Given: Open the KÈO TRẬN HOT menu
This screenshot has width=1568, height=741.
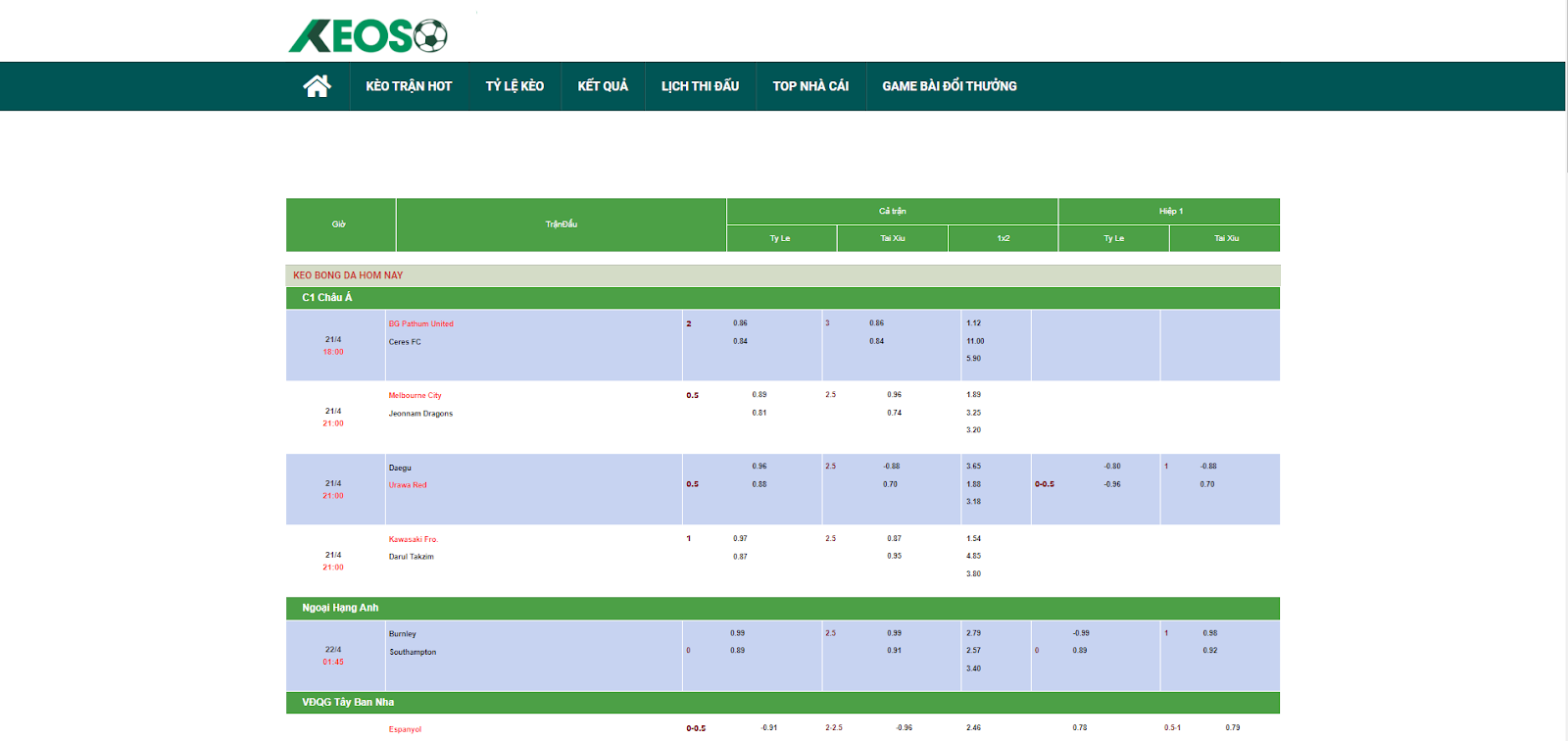Looking at the screenshot, I should point(409,86).
